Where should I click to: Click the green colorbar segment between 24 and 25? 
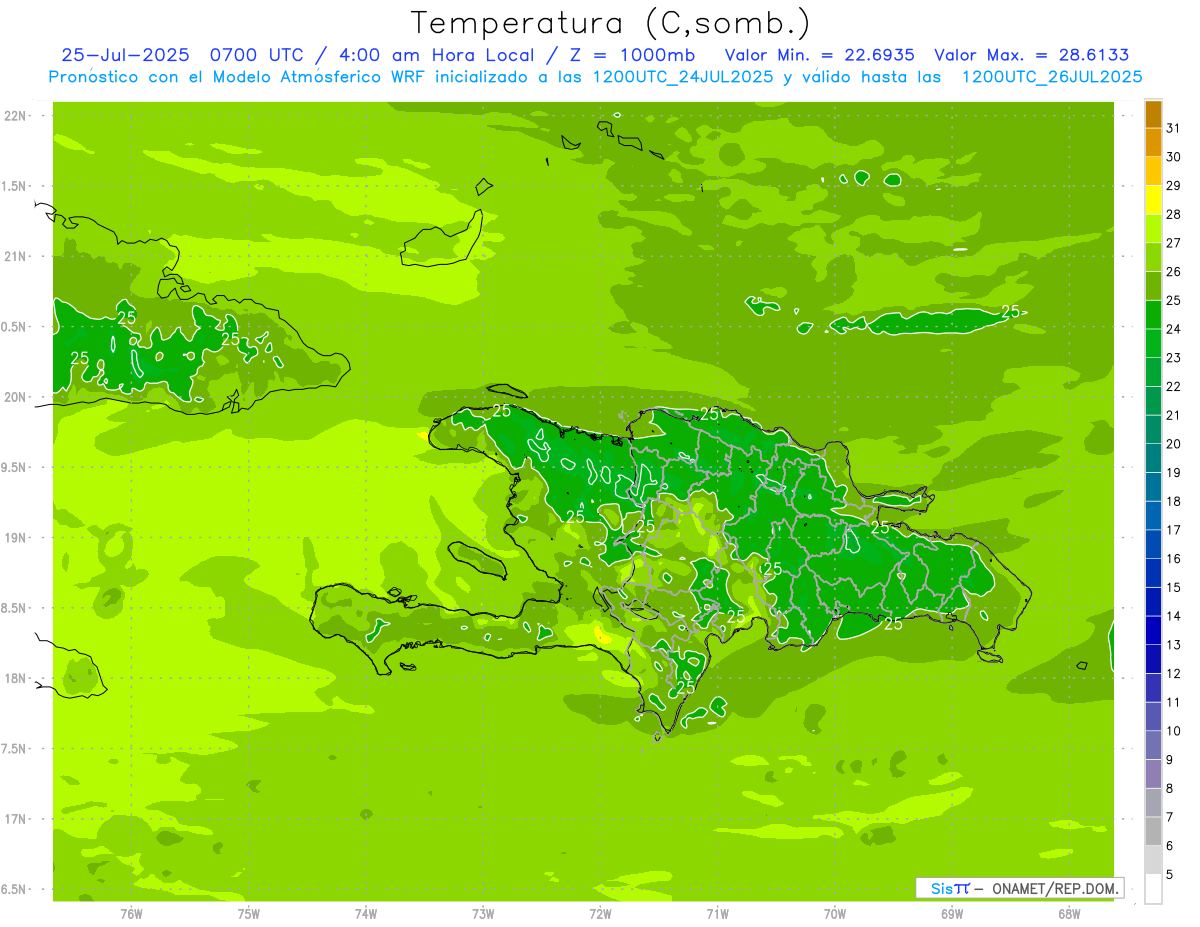coord(1153,315)
